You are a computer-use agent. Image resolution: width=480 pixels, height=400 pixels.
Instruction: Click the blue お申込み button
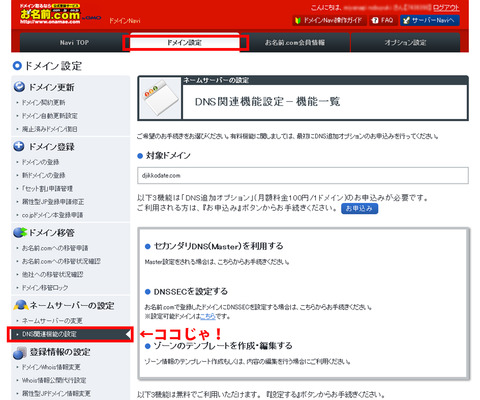[359, 208]
